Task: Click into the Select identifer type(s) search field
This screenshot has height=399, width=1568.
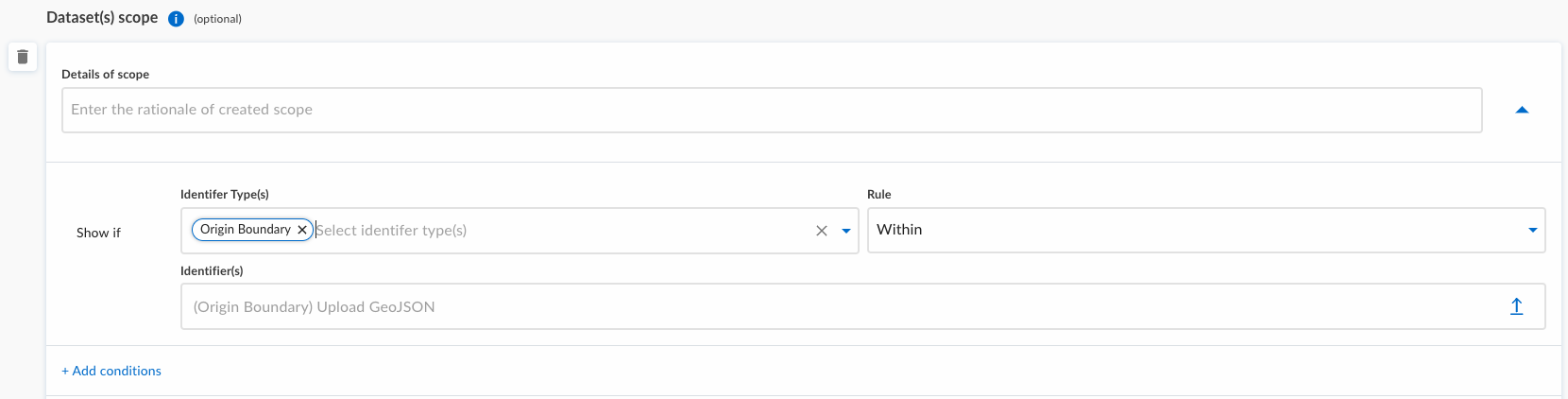Action: (562, 231)
